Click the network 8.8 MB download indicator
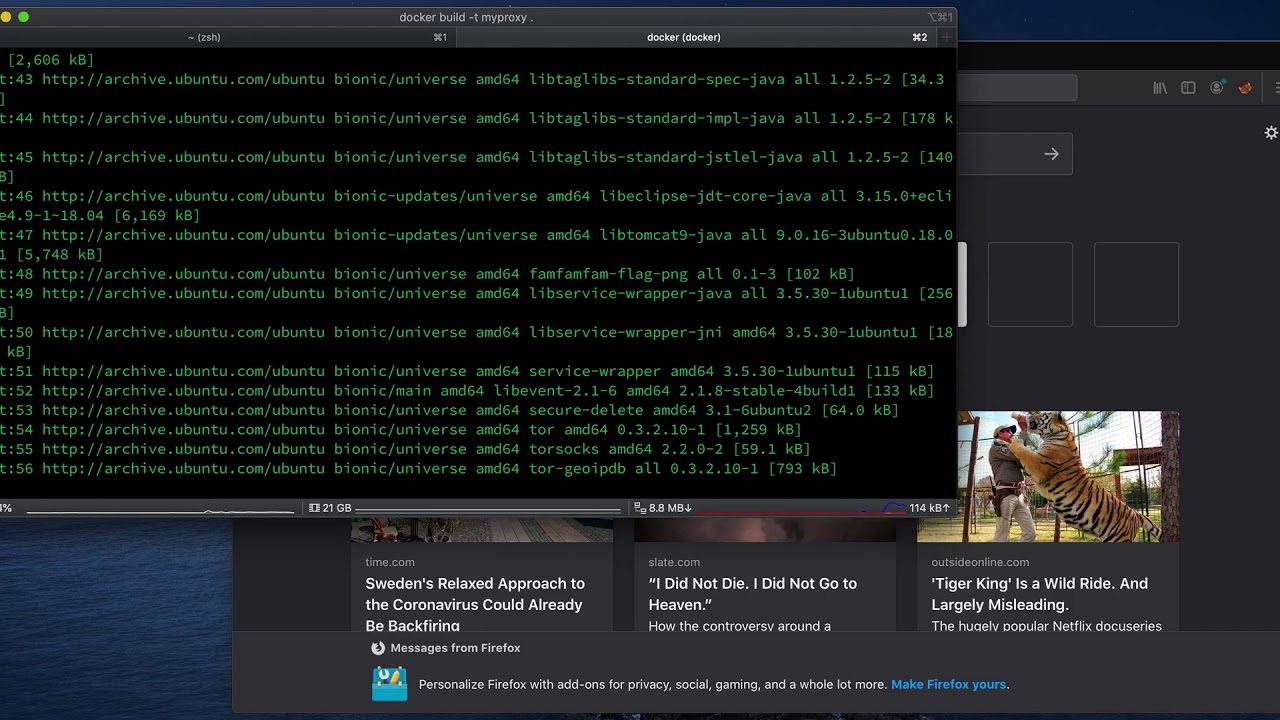1280x720 pixels. click(x=662, y=508)
